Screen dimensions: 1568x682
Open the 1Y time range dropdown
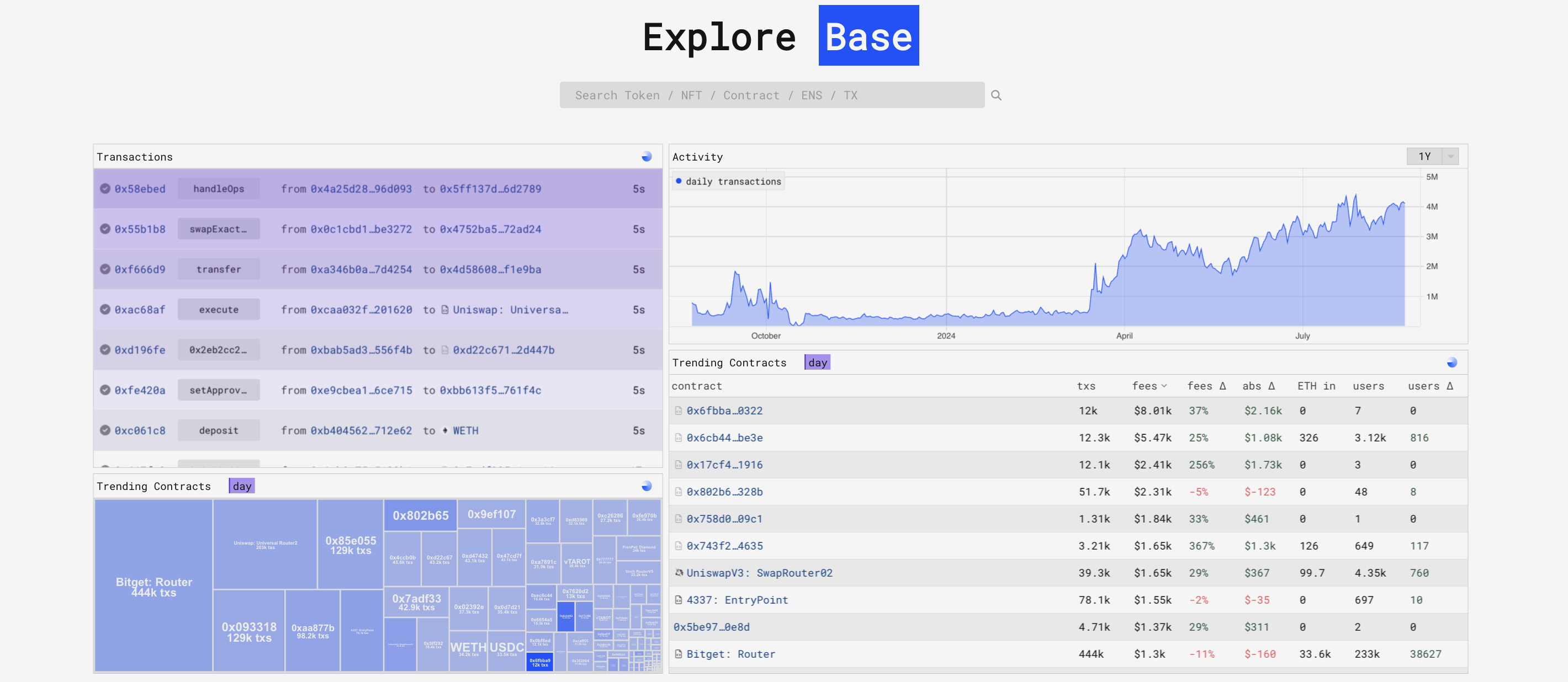click(x=1424, y=156)
